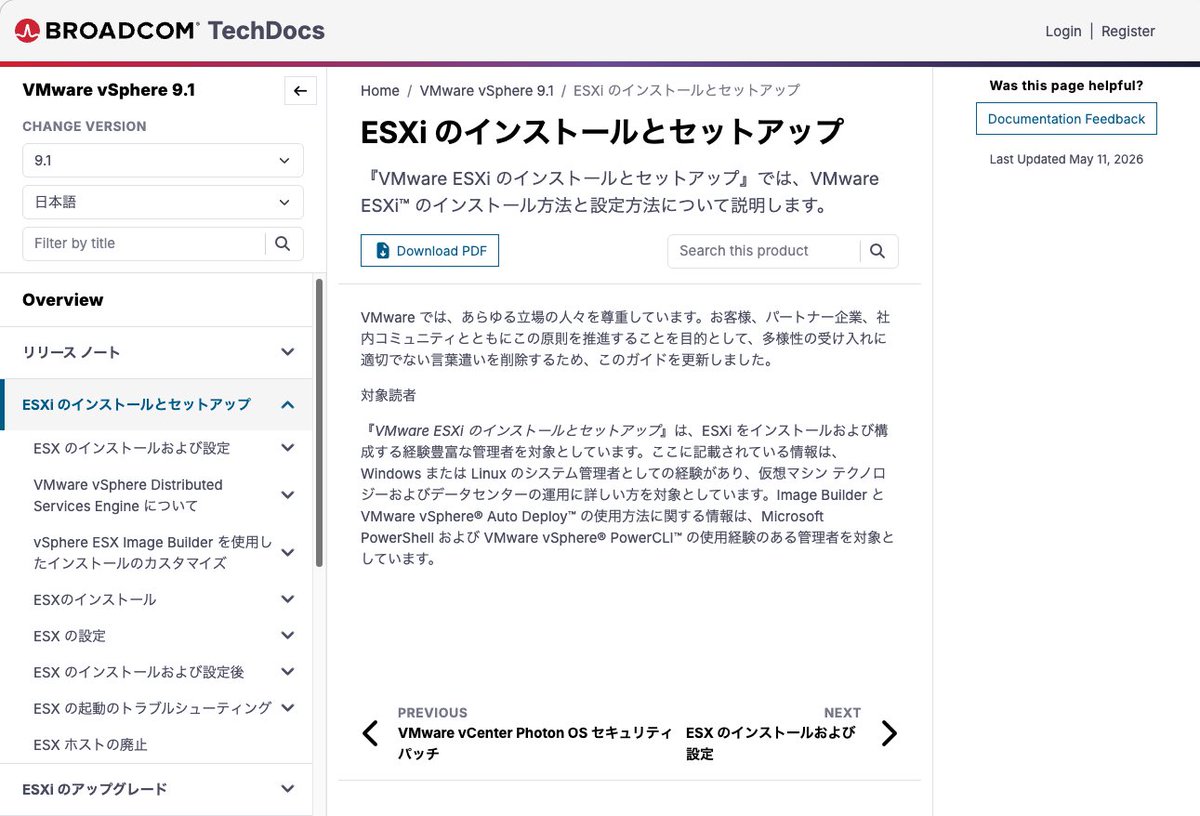Open ESX ホストの廃止 tree item
This screenshot has height=816, width=1200.
90,744
